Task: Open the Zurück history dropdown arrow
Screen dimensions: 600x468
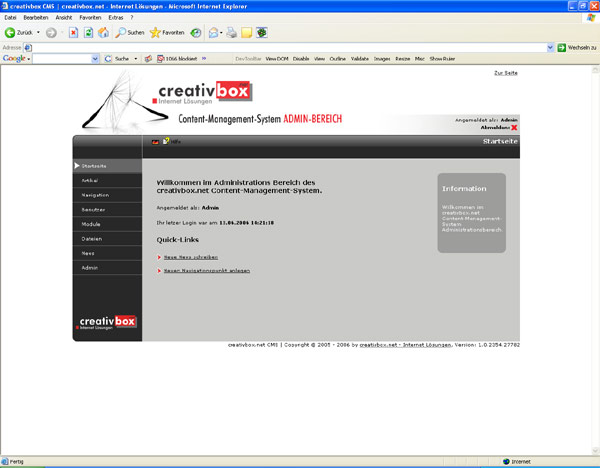Action: click(38, 33)
